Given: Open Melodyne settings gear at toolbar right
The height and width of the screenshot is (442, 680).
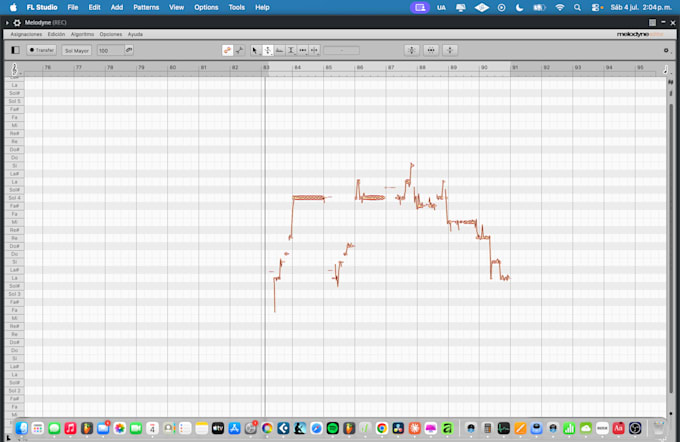Looking at the screenshot, I should [x=666, y=50].
